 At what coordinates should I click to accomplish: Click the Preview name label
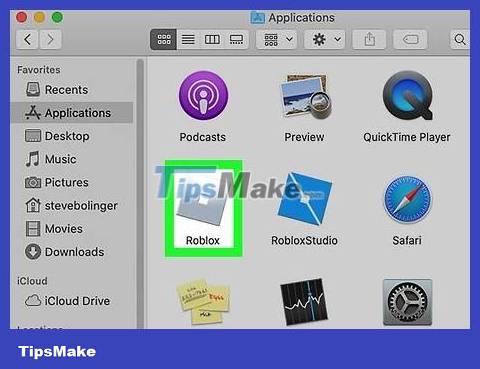tap(304, 137)
